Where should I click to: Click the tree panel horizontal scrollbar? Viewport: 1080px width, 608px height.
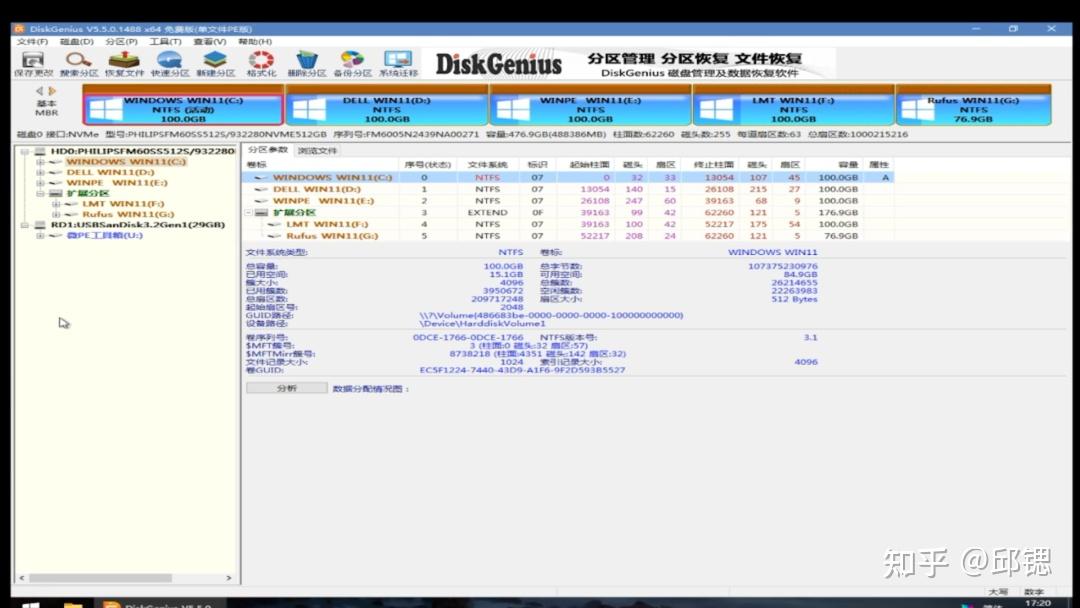pos(100,578)
